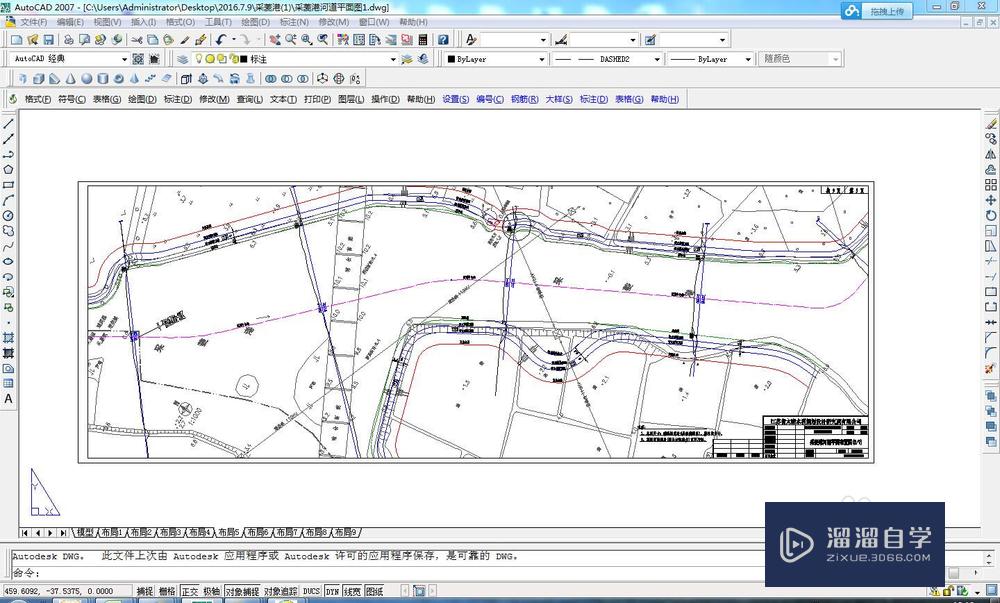Screen dimensions: 1000x603
Task: Open the 绘图(D) menu in the menu bar
Action: [x=254, y=21]
